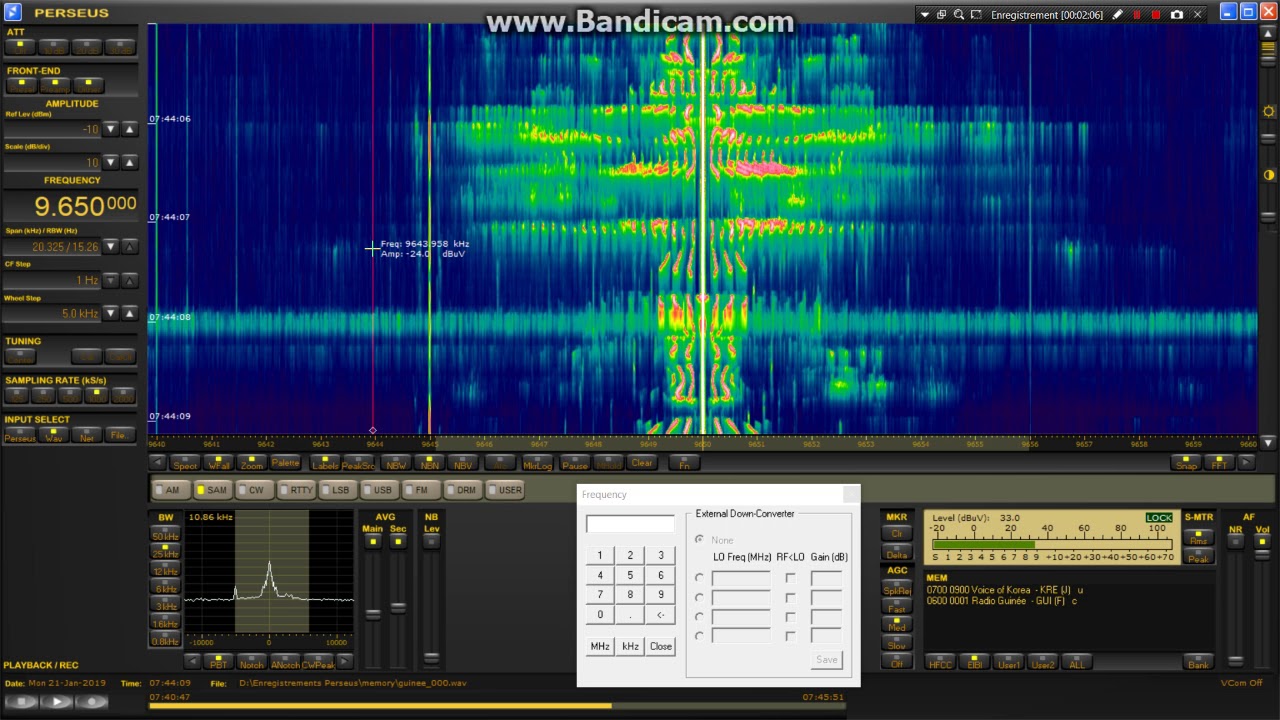This screenshot has width=1280, height=720.
Task: Stop playback with the stop button
Action: [22, 702]
